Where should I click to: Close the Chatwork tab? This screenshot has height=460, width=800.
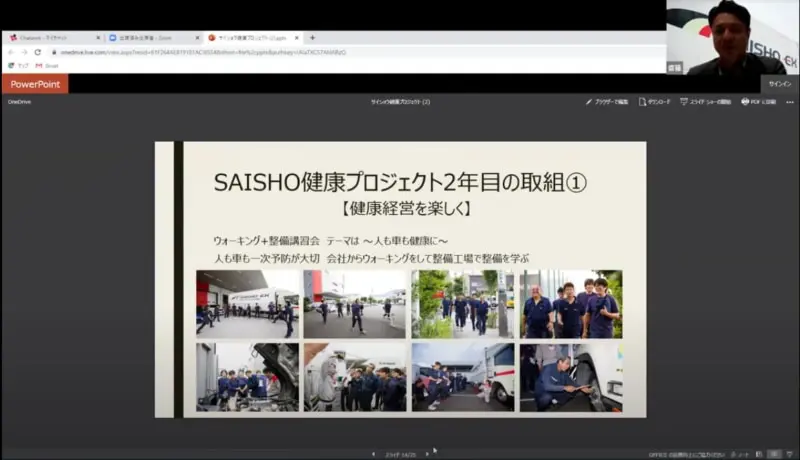coord(98,38)
